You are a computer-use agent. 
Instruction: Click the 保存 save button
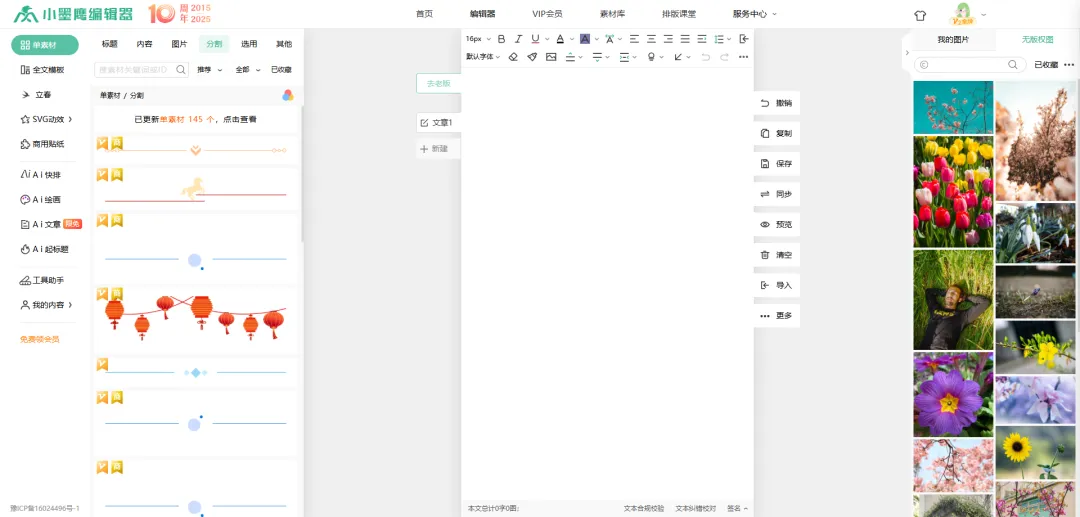click(x=777, y=164)
